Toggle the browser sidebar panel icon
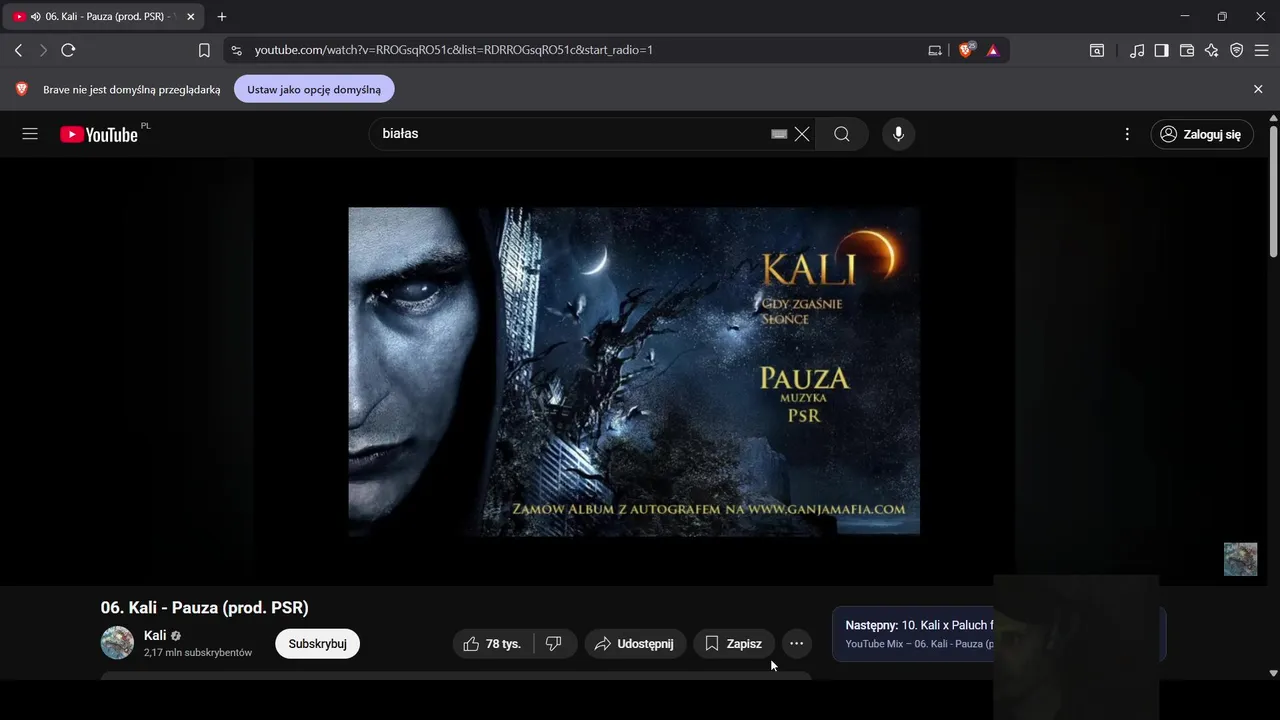The image size is (1280, 720). click(x=1161, y=50)
